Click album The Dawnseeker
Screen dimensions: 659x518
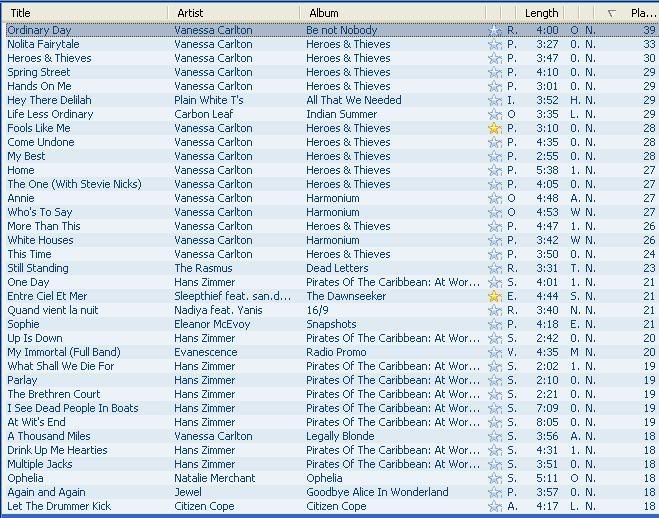[x=346, y=296]
